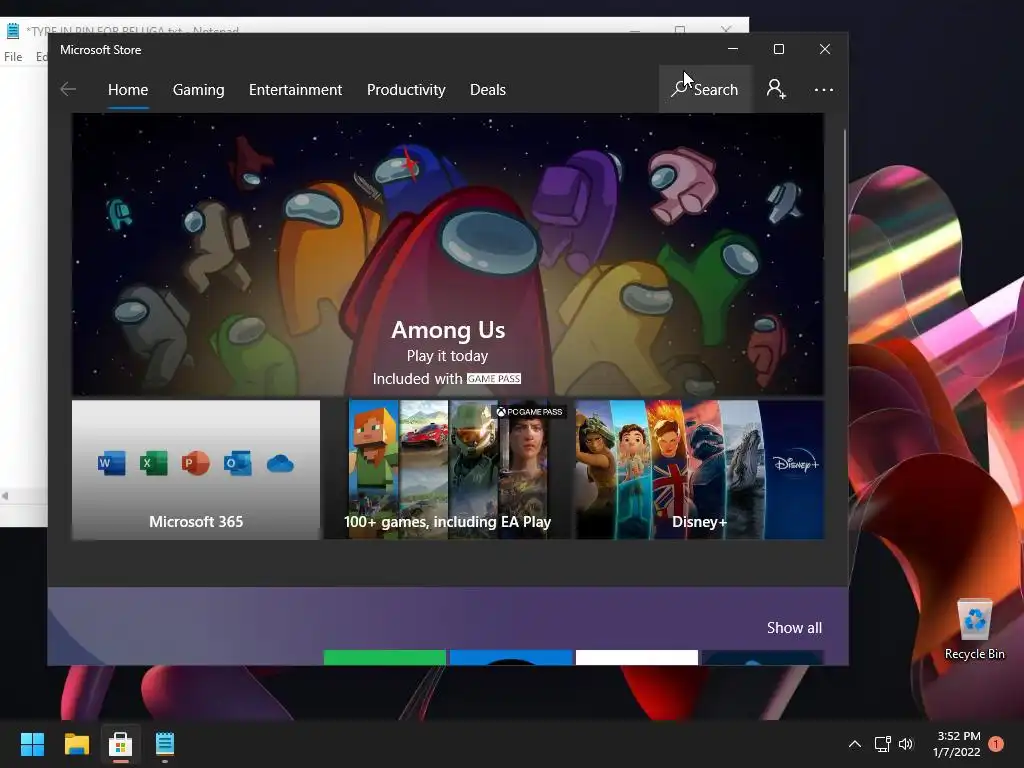This screenshot has height=768, width=1024.
Task: Click the Notepad horizontal scrollbar left arrow
Action: pyautogui.click(x=5, y=496)
